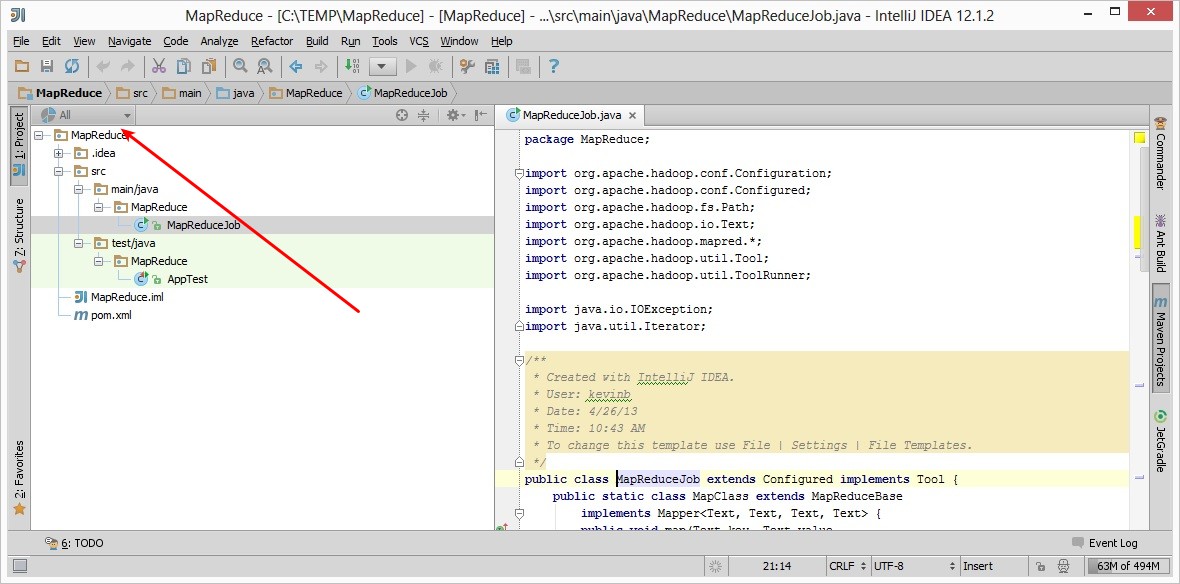
Task: Open the run configuration dropdown
Action: click(x=382, y=66)
